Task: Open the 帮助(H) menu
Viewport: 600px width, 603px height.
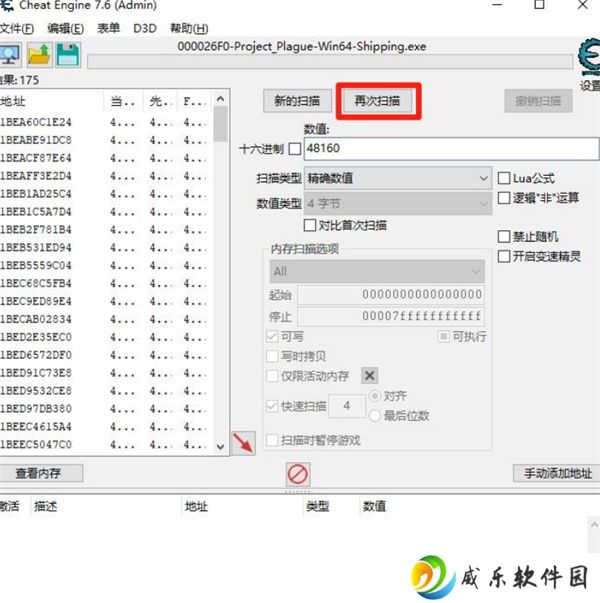Action: click(x=189, y=28)
